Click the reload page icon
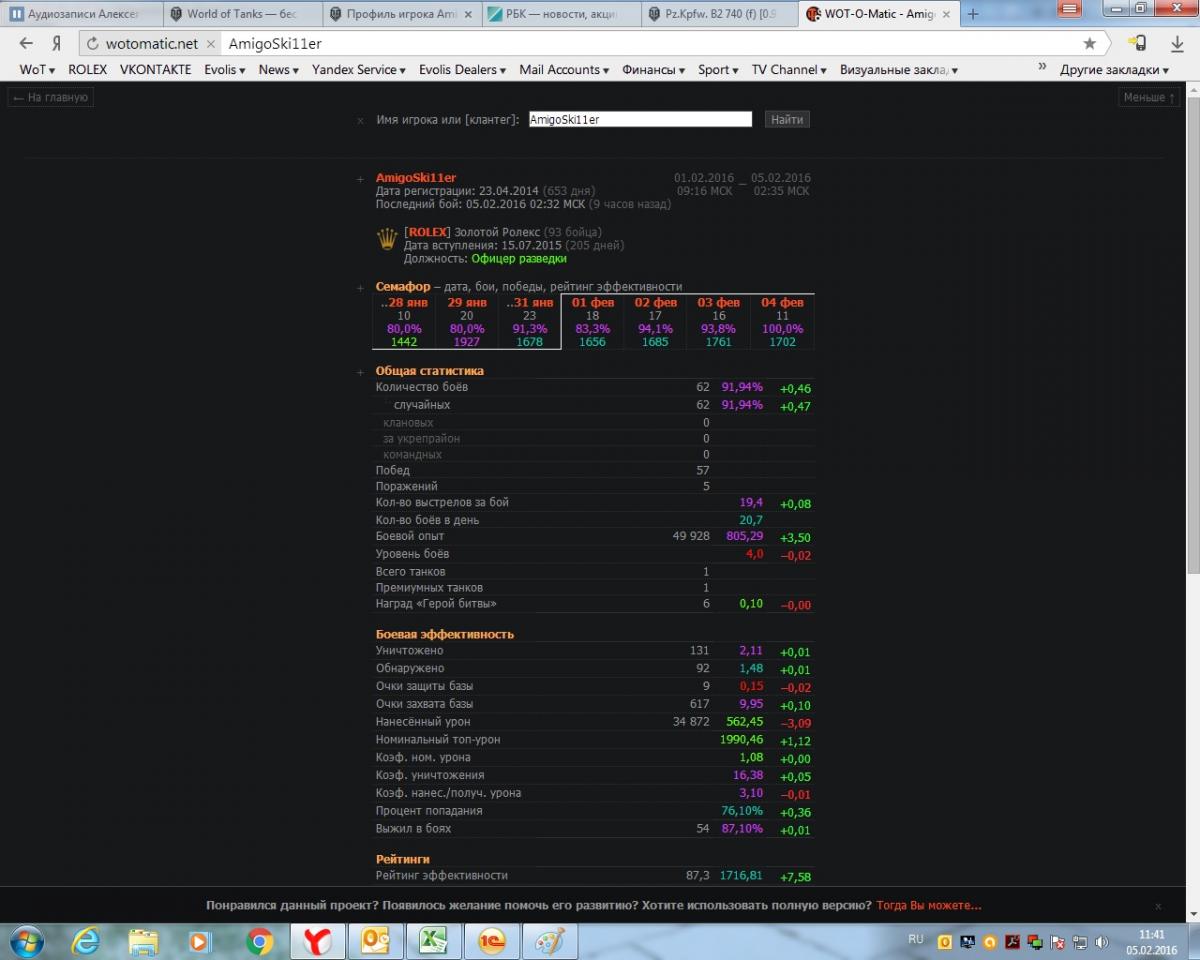The width and height of the screenshot is (1200, 960). point(92,44)
